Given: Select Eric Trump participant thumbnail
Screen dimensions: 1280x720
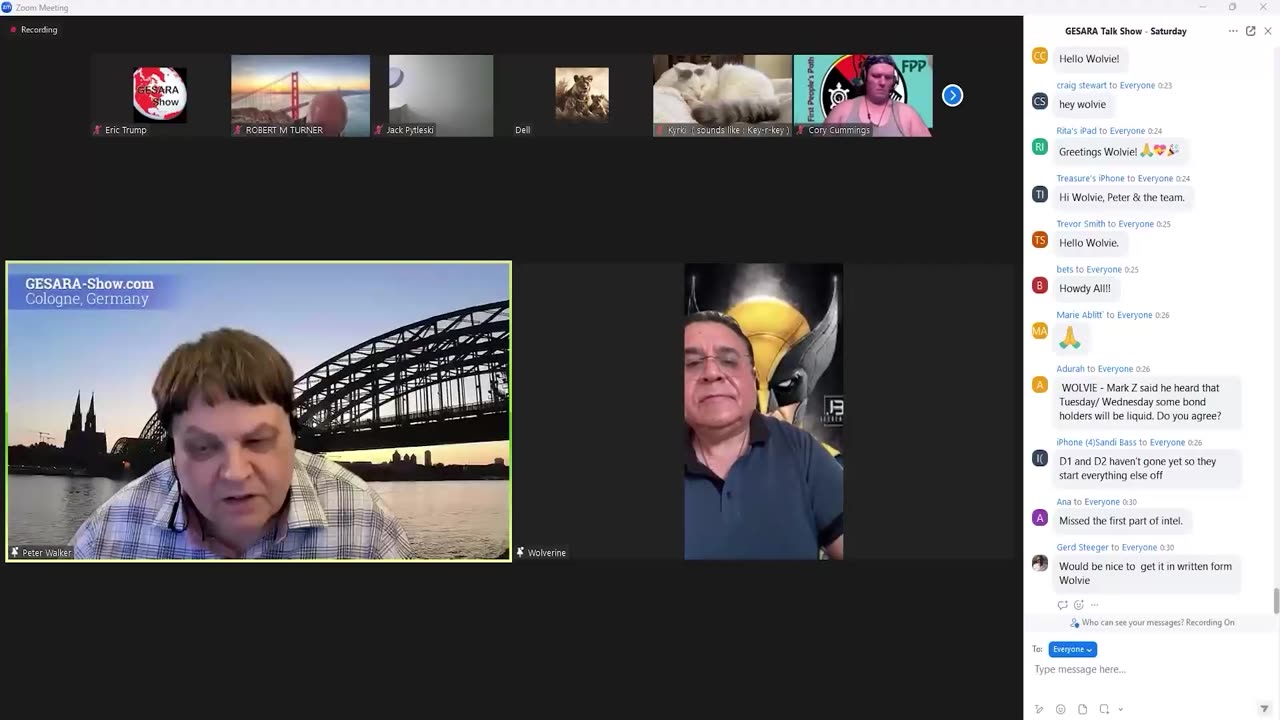Looking at the screenshot, I should tap(159, 95).
